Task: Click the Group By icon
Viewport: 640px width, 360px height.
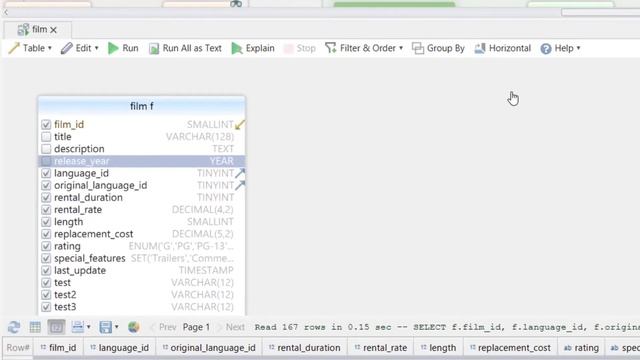Action: [418, 48]
